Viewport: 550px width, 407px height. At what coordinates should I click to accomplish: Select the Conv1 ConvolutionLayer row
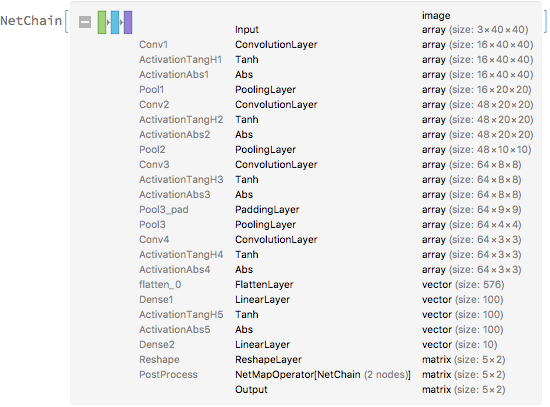pyautogui.click(x=336, y=45)
